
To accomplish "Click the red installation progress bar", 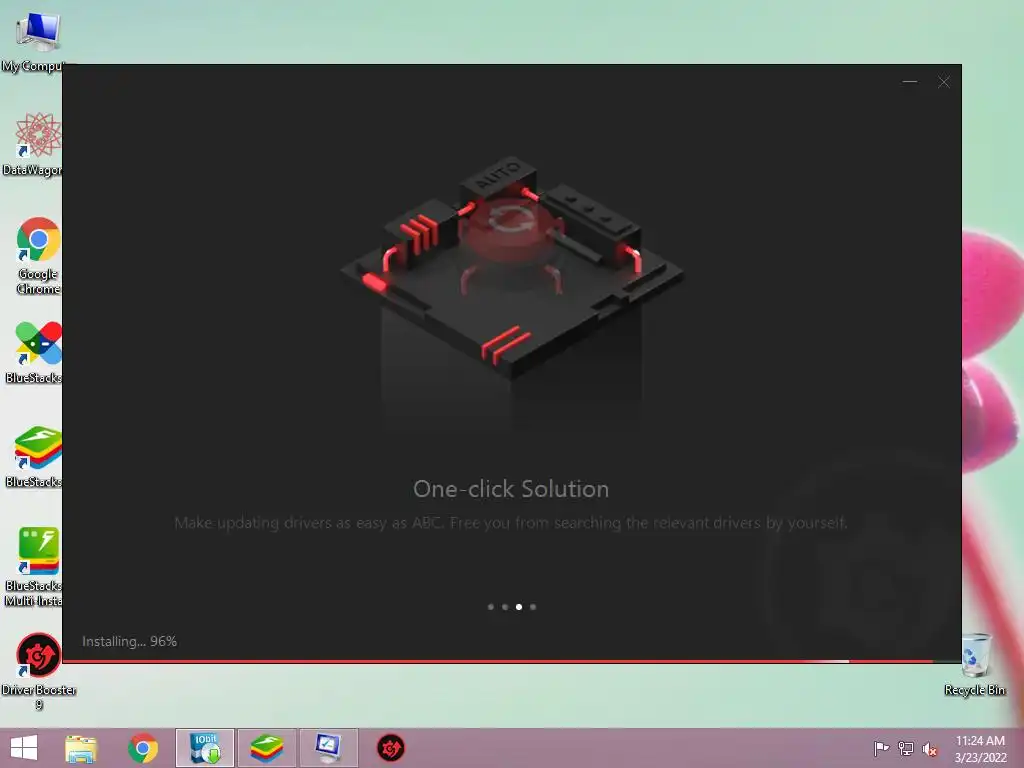I will click(x=512, y=662).
